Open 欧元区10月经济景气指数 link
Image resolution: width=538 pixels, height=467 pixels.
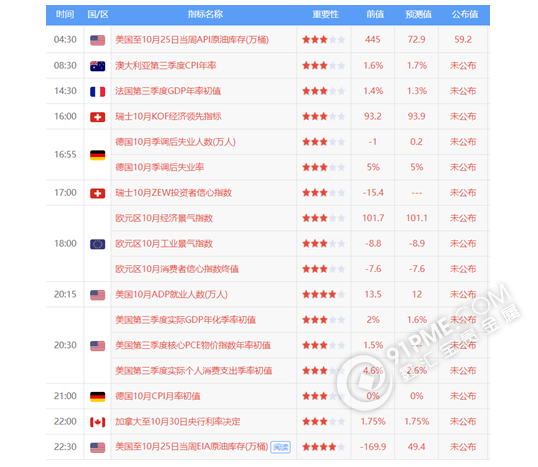point(164,218)
